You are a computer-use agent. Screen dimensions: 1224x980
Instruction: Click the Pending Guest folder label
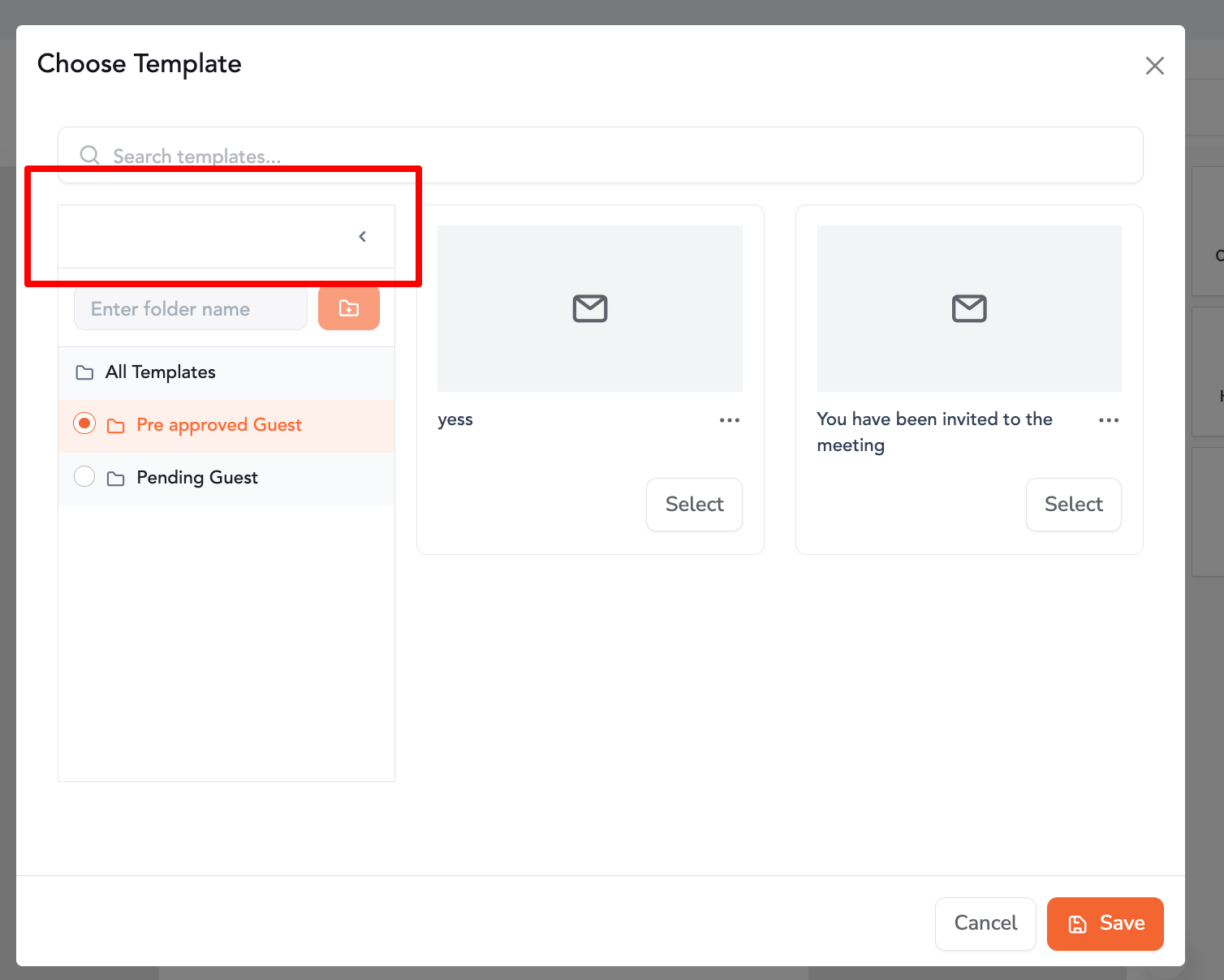click(197, 478)
